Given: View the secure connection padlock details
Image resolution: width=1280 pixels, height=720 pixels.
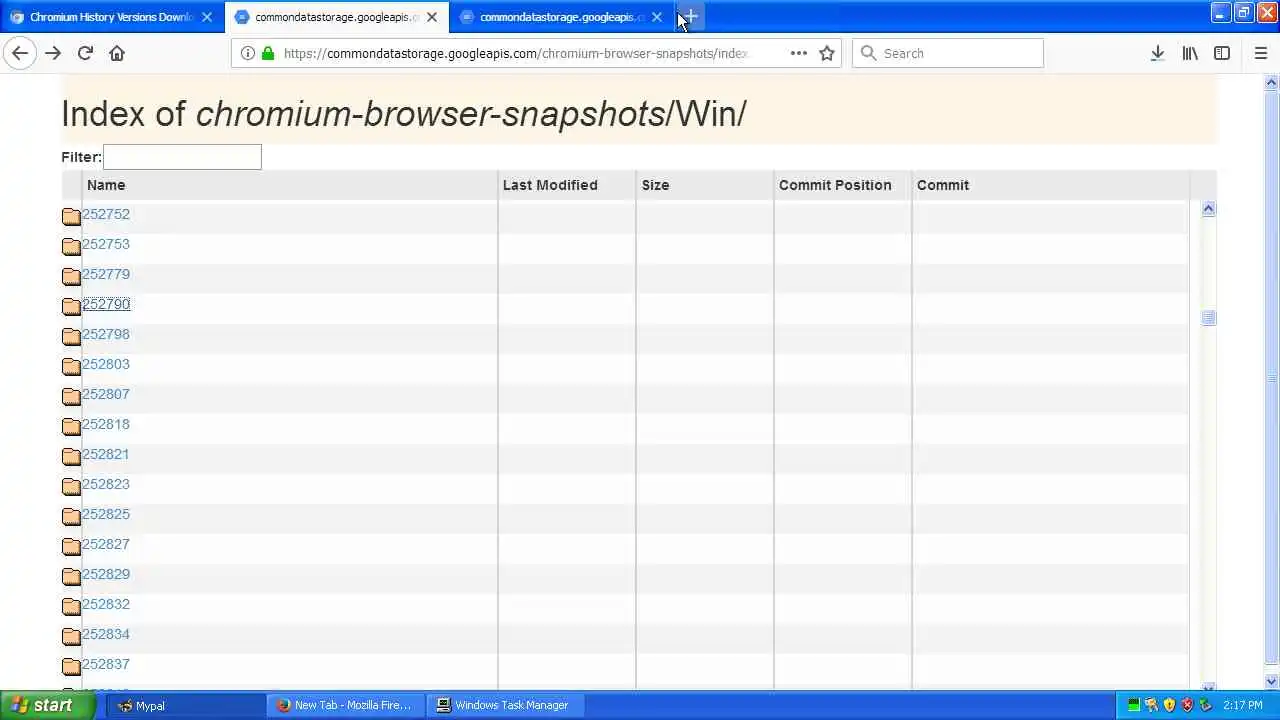Looking at the screenshot, I should pos(268,53).
